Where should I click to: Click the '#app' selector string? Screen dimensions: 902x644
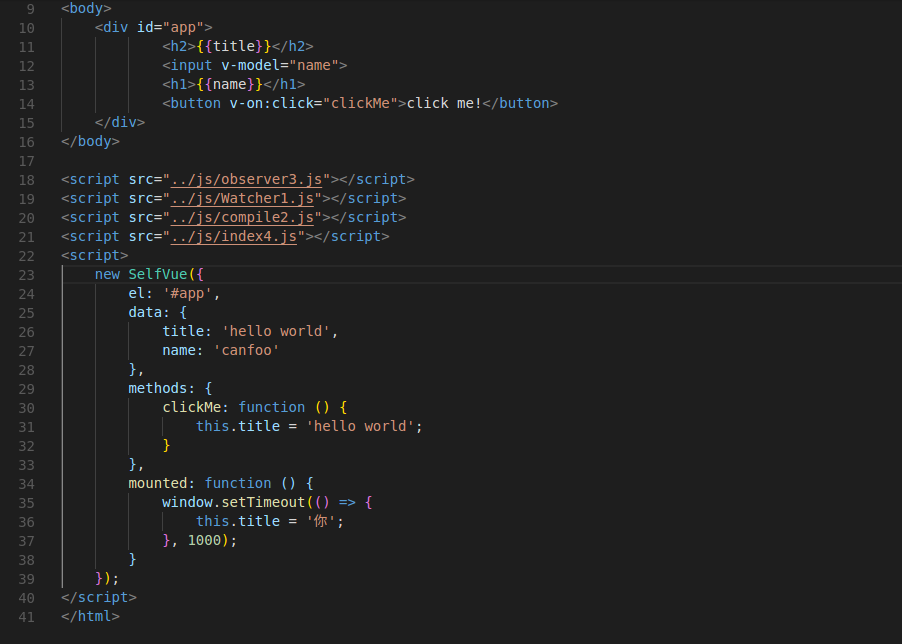(187, 293)
